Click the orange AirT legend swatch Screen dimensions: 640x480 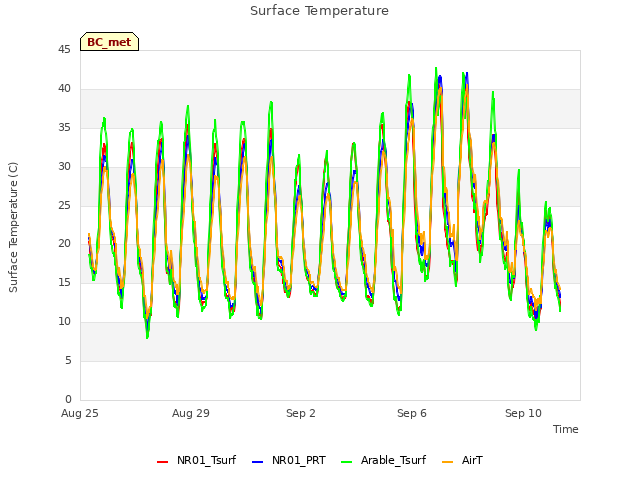click(447, 462)
